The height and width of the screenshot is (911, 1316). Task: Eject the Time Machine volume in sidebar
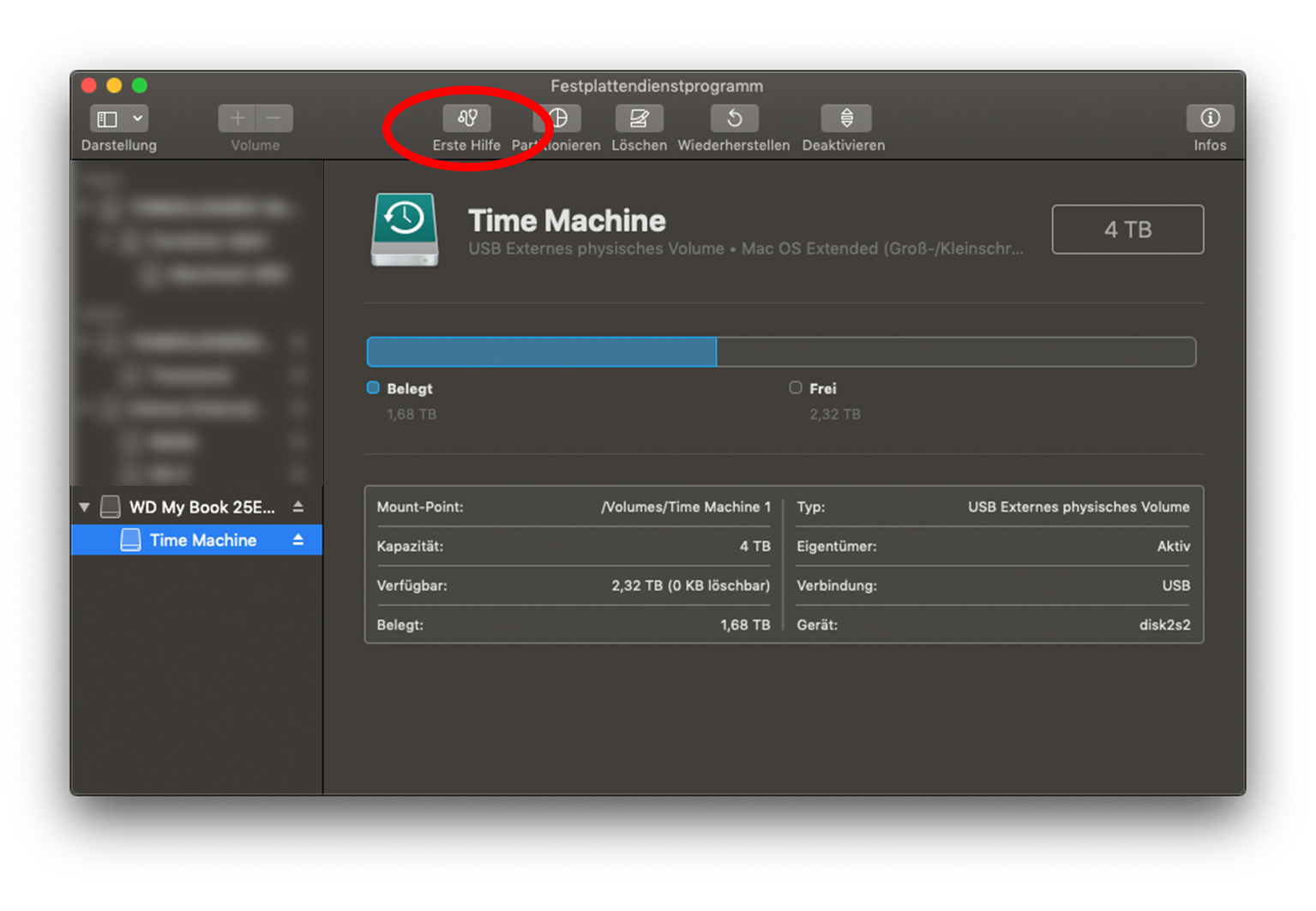pos(298,540)
